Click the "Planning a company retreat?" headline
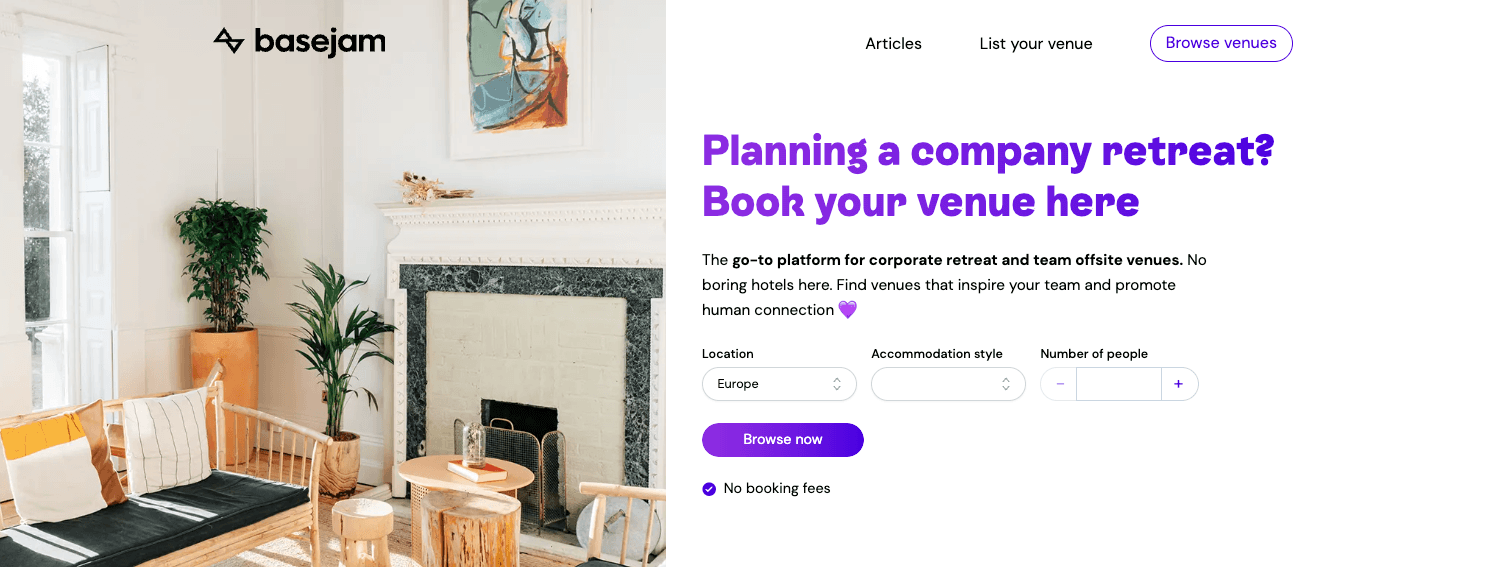Screen dimensions: 1510x567 coord(987,150)
